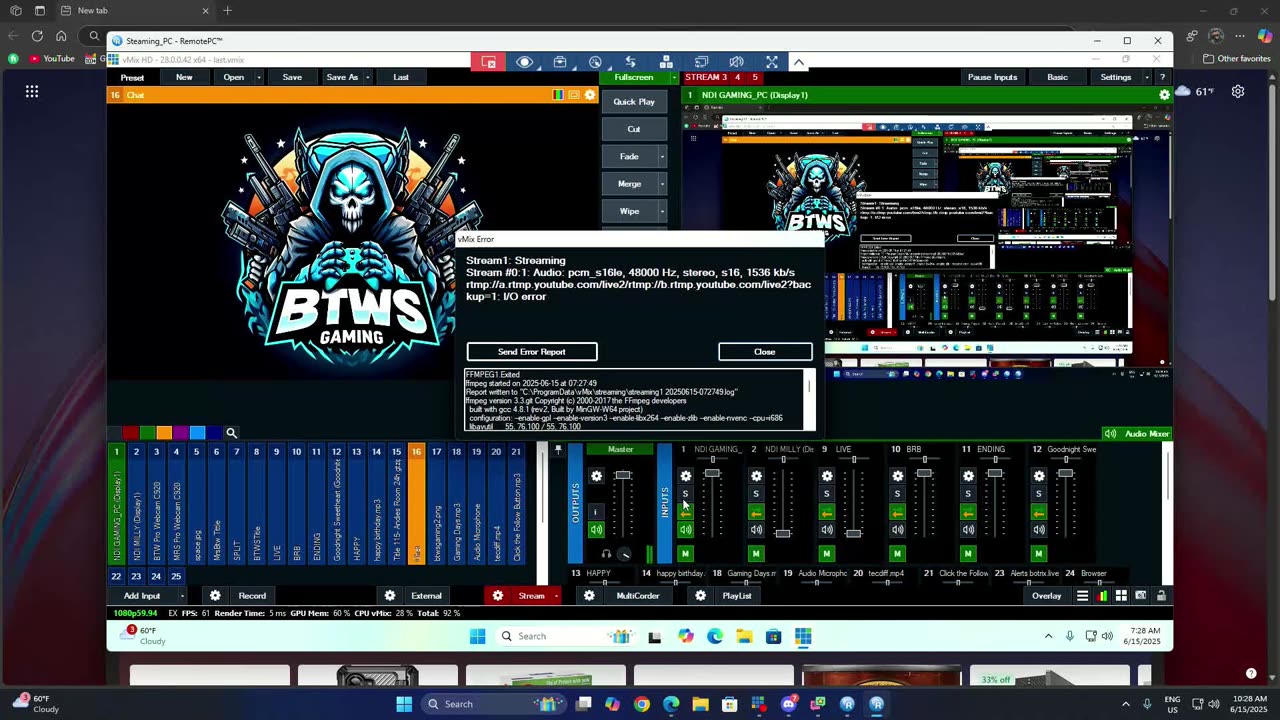Show the audio meters bar icon
This screenshot has height=720, width=1280.
click(x=1102, y=596)
